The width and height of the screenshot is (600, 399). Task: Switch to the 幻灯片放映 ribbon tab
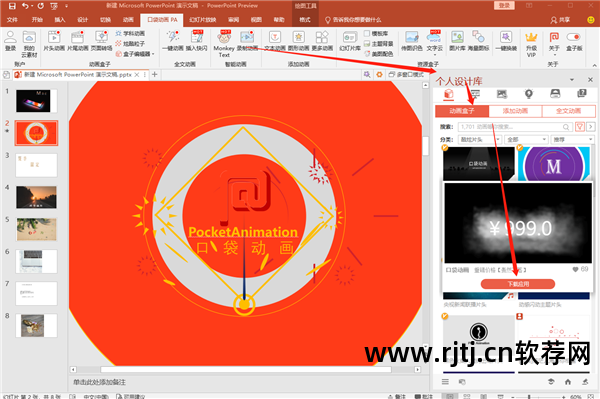point(202,20)
